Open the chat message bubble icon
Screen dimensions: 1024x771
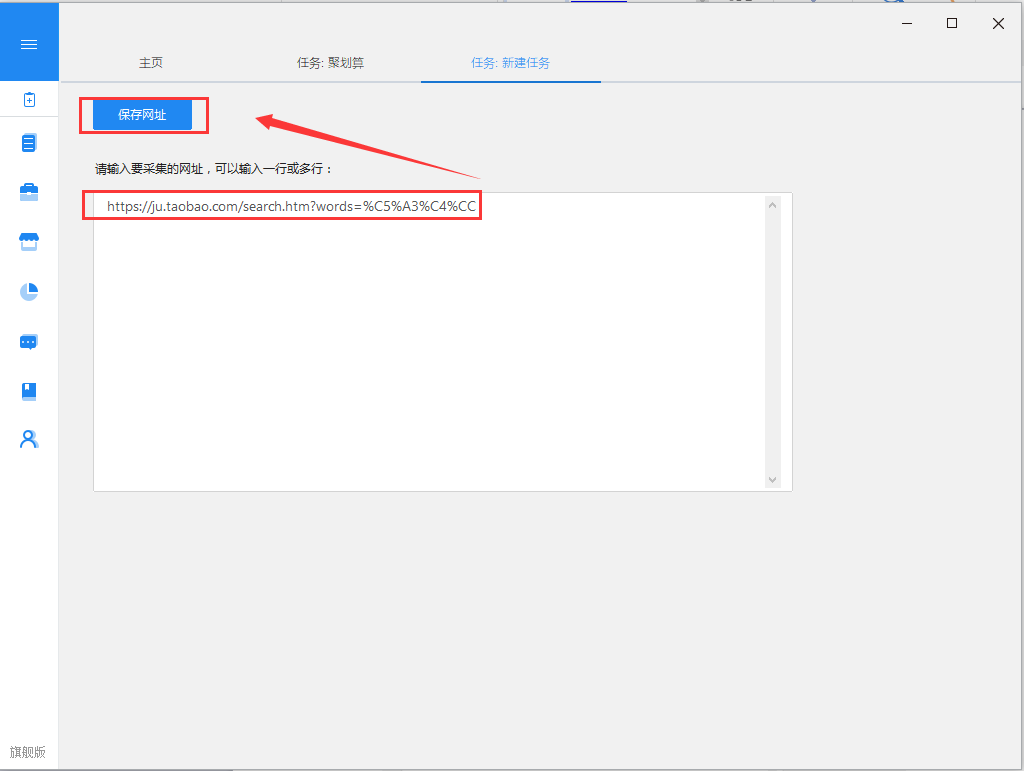[29, 341]
